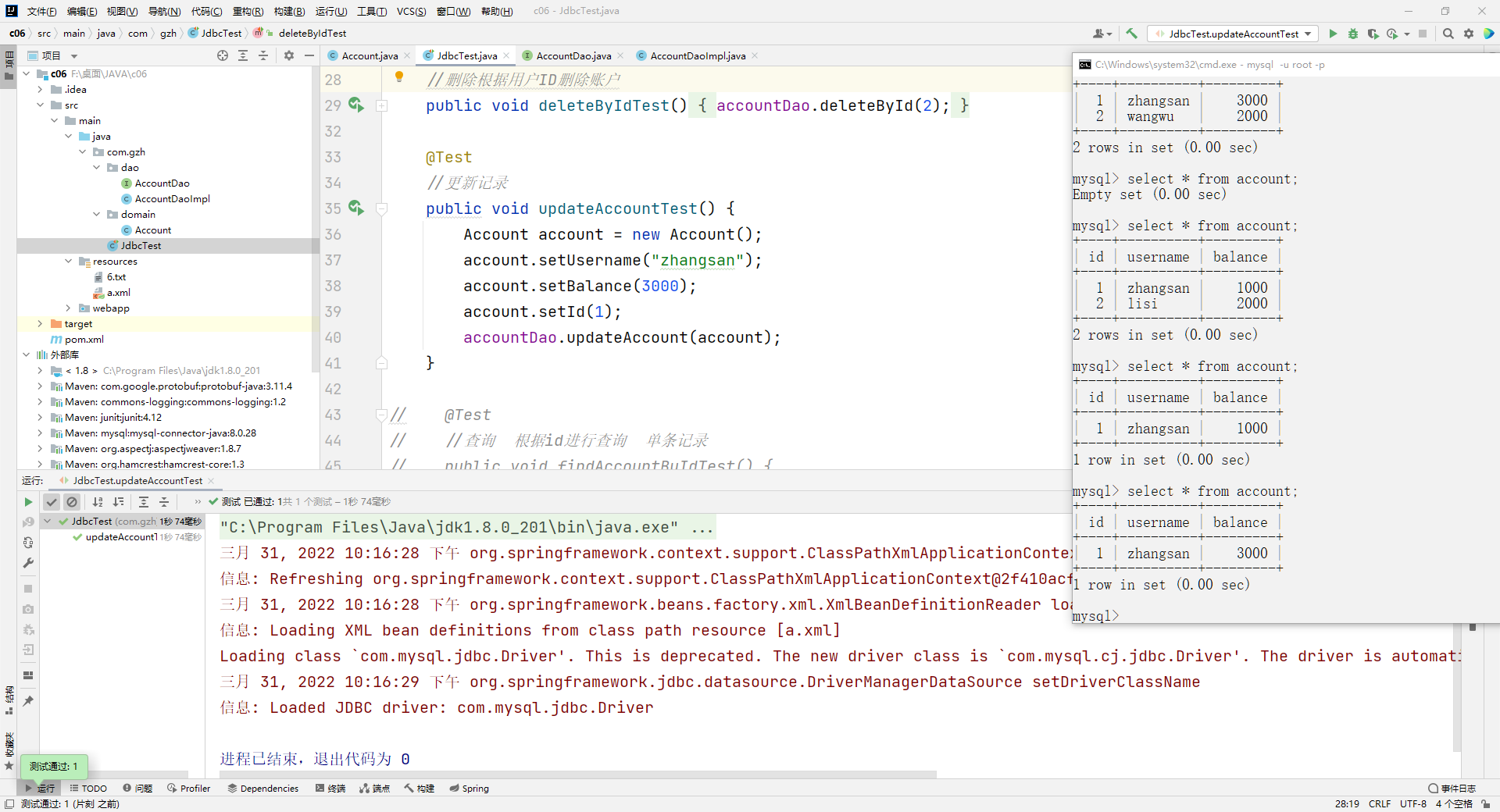Rerun tests in Run tool window
The height and width of the screenshot is (812, 1500).
[x=28, y=502]
